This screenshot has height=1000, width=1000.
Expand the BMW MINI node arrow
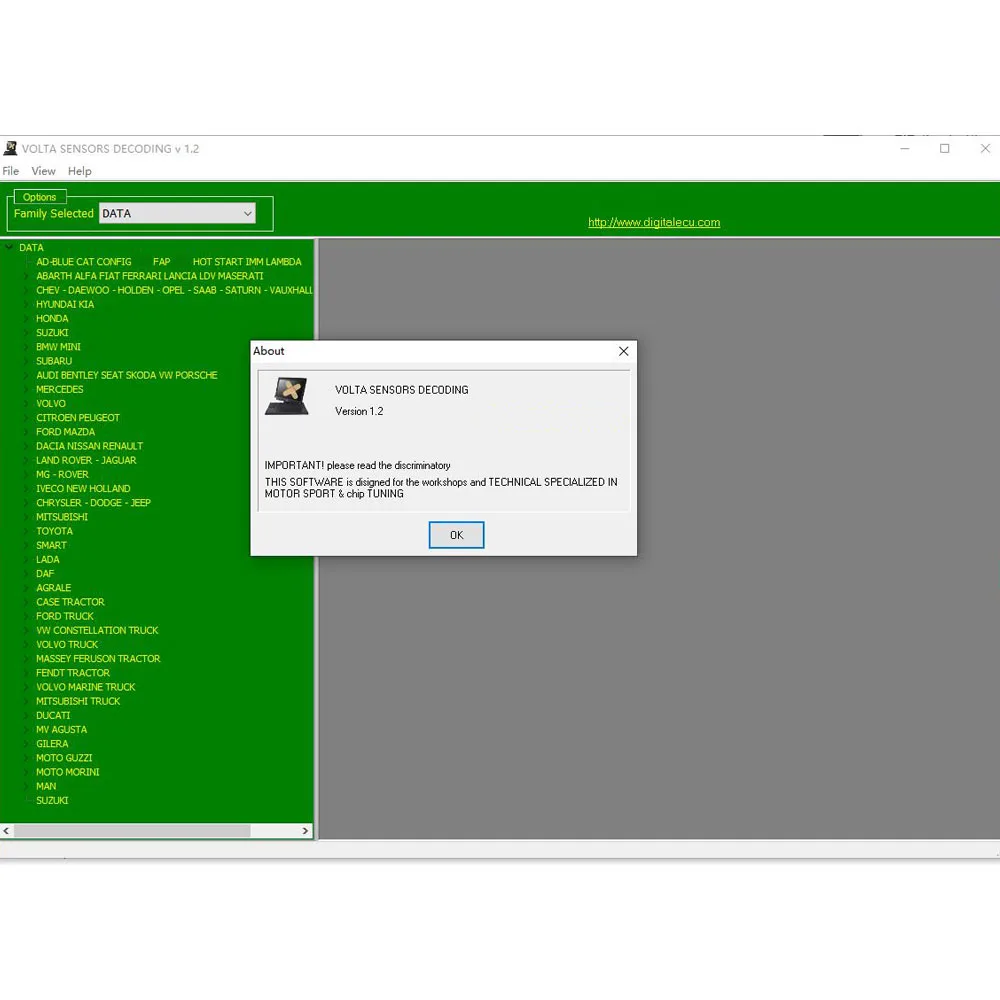[x=26, y=346]
